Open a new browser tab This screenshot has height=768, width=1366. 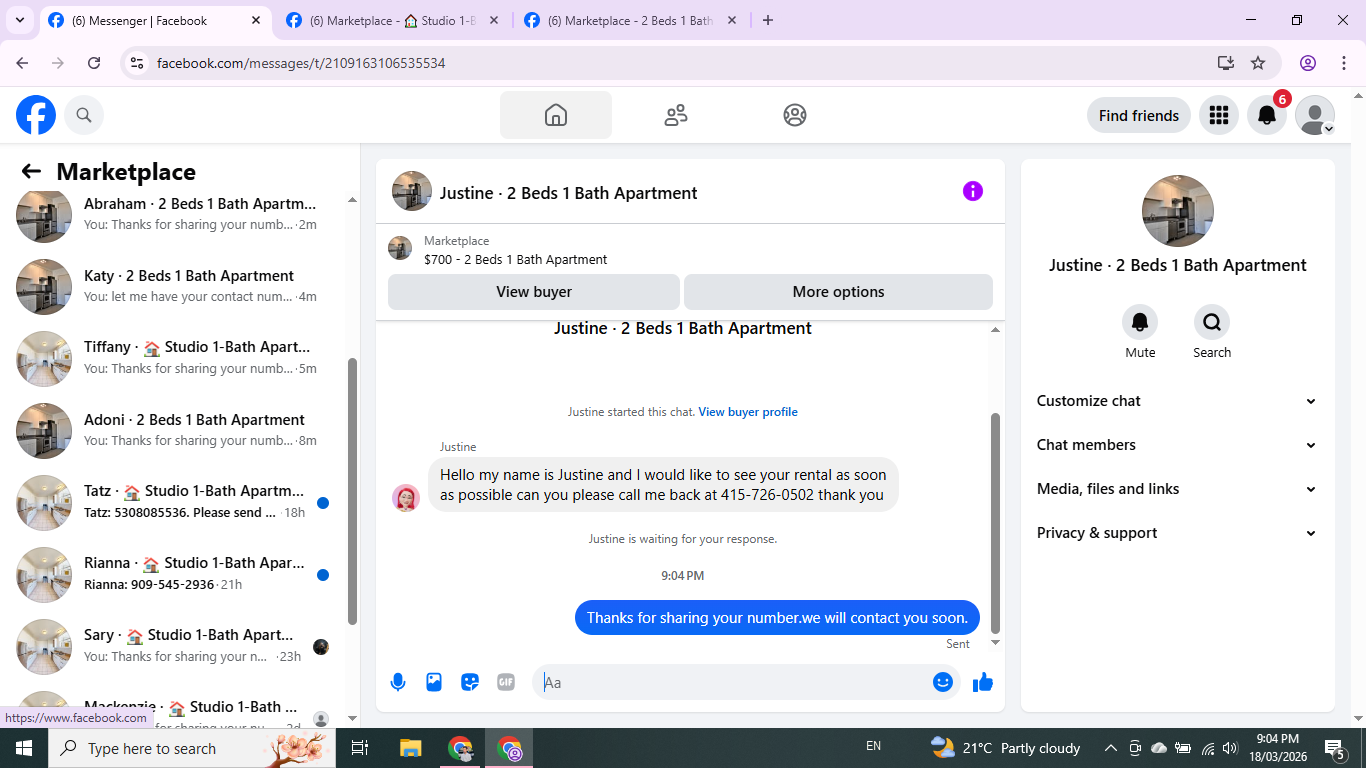pos(768,20)
